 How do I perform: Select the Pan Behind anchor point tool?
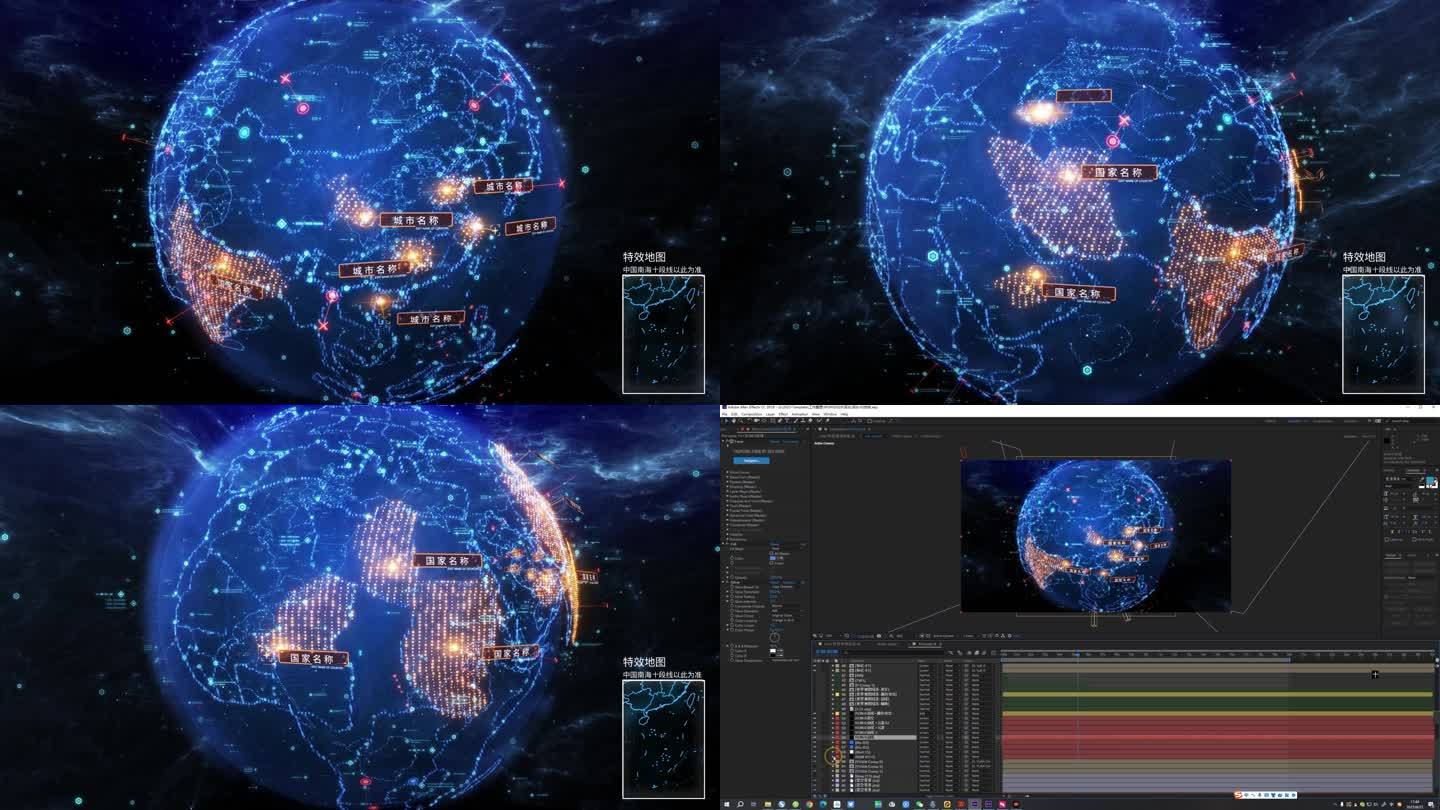coord(765,421)
